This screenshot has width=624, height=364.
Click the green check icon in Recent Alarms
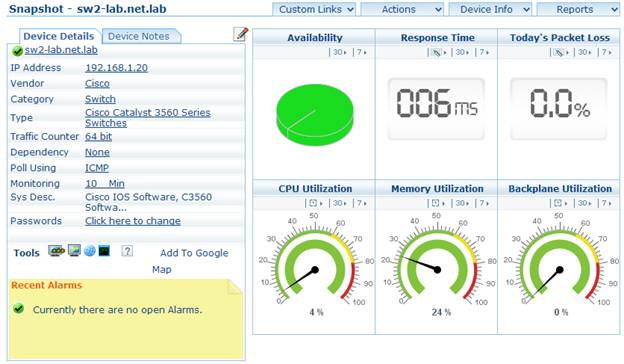point(18,309)
